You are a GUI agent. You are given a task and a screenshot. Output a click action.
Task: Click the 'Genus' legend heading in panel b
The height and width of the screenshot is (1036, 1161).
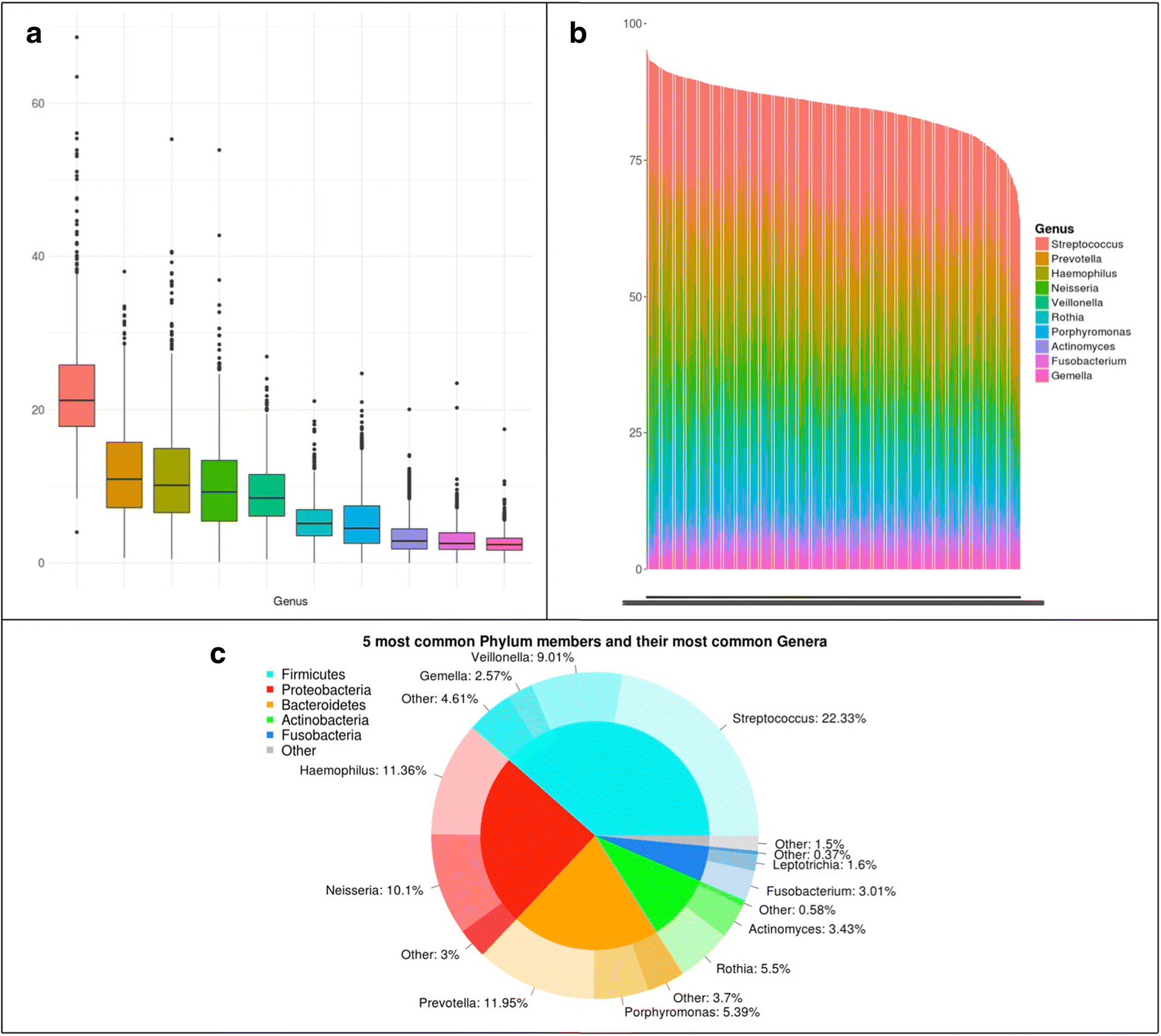click(1054, 229)
